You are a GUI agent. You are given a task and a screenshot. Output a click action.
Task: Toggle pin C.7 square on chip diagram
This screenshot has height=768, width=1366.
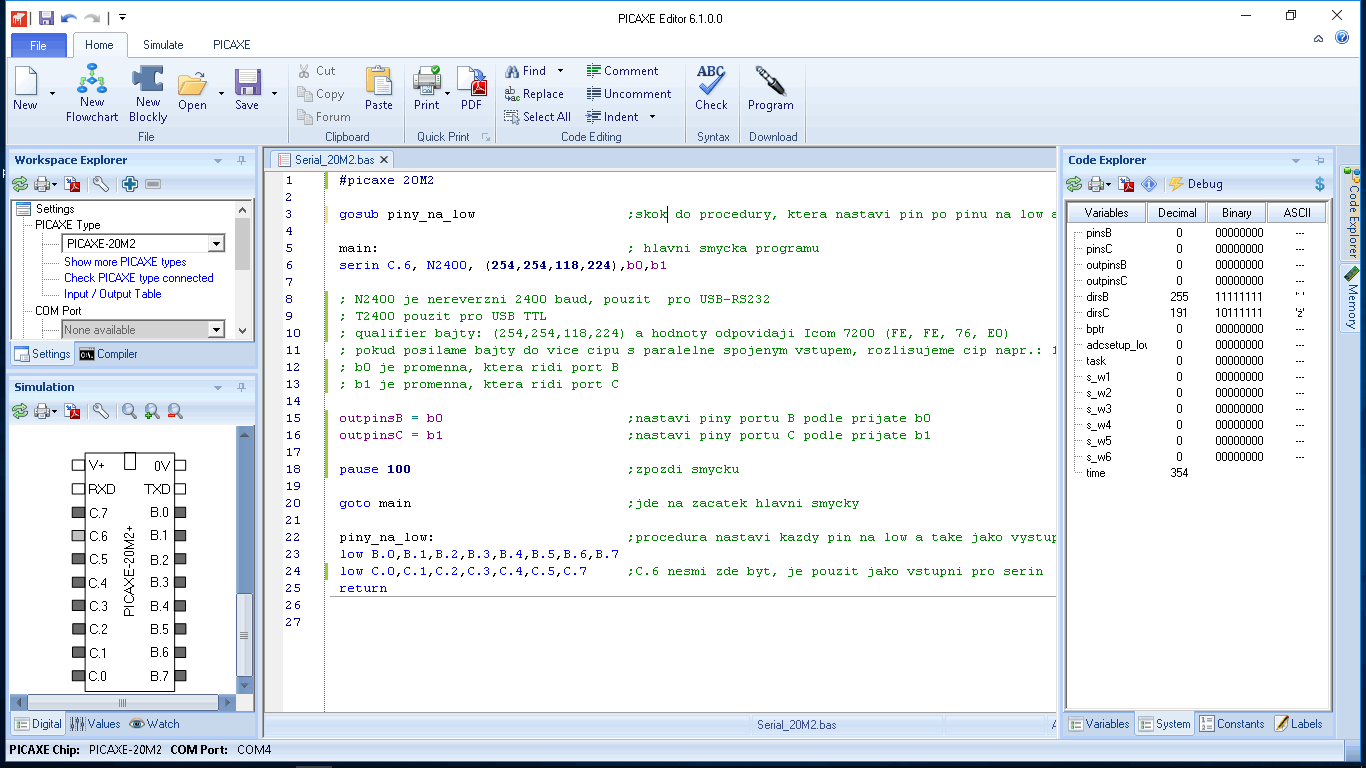(x=78, y=512)
